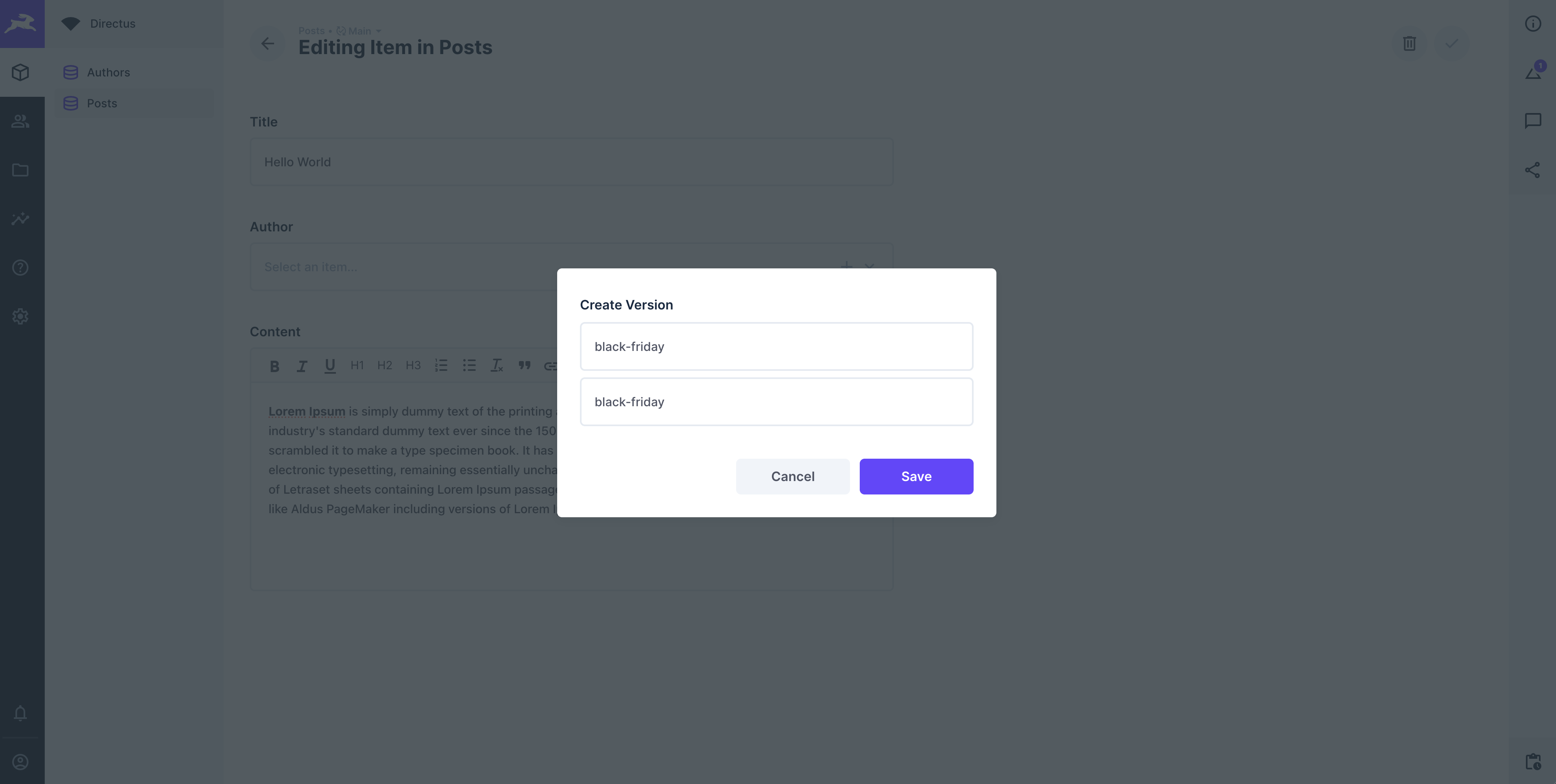
Task: Click the trash icon to delete item
Action: click(x=1409, y=44)
